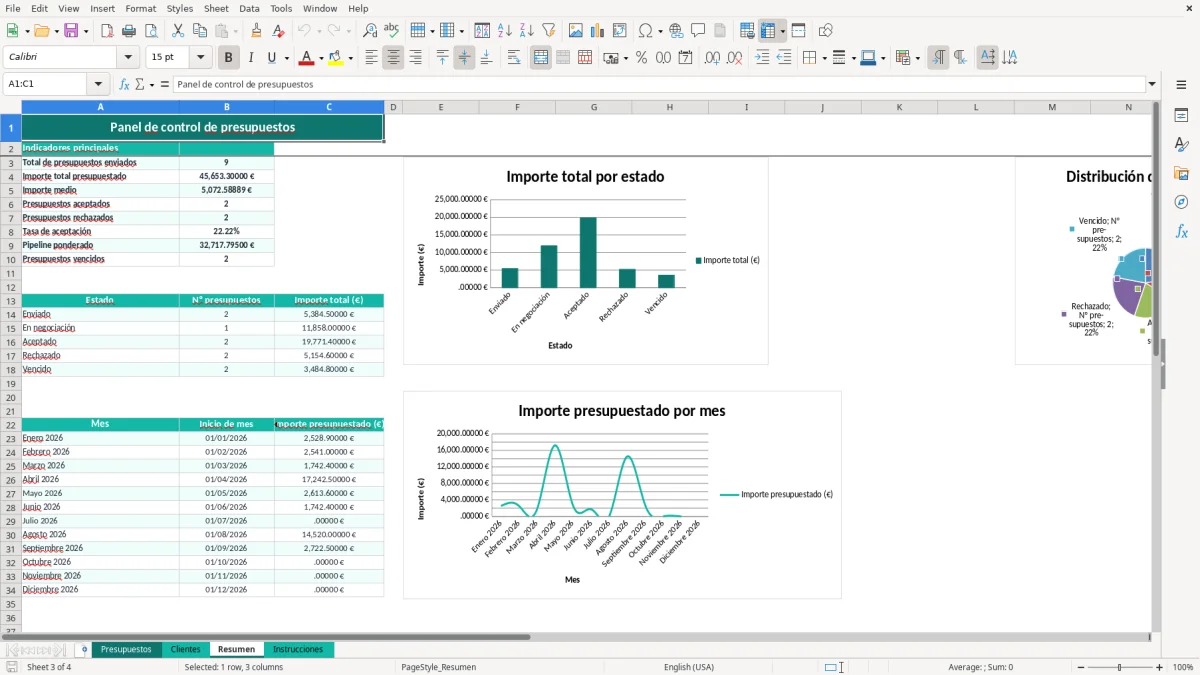Open background color dropdown arrow
The width and height of the screenshot is (1200, 675).
click(350, 58)
